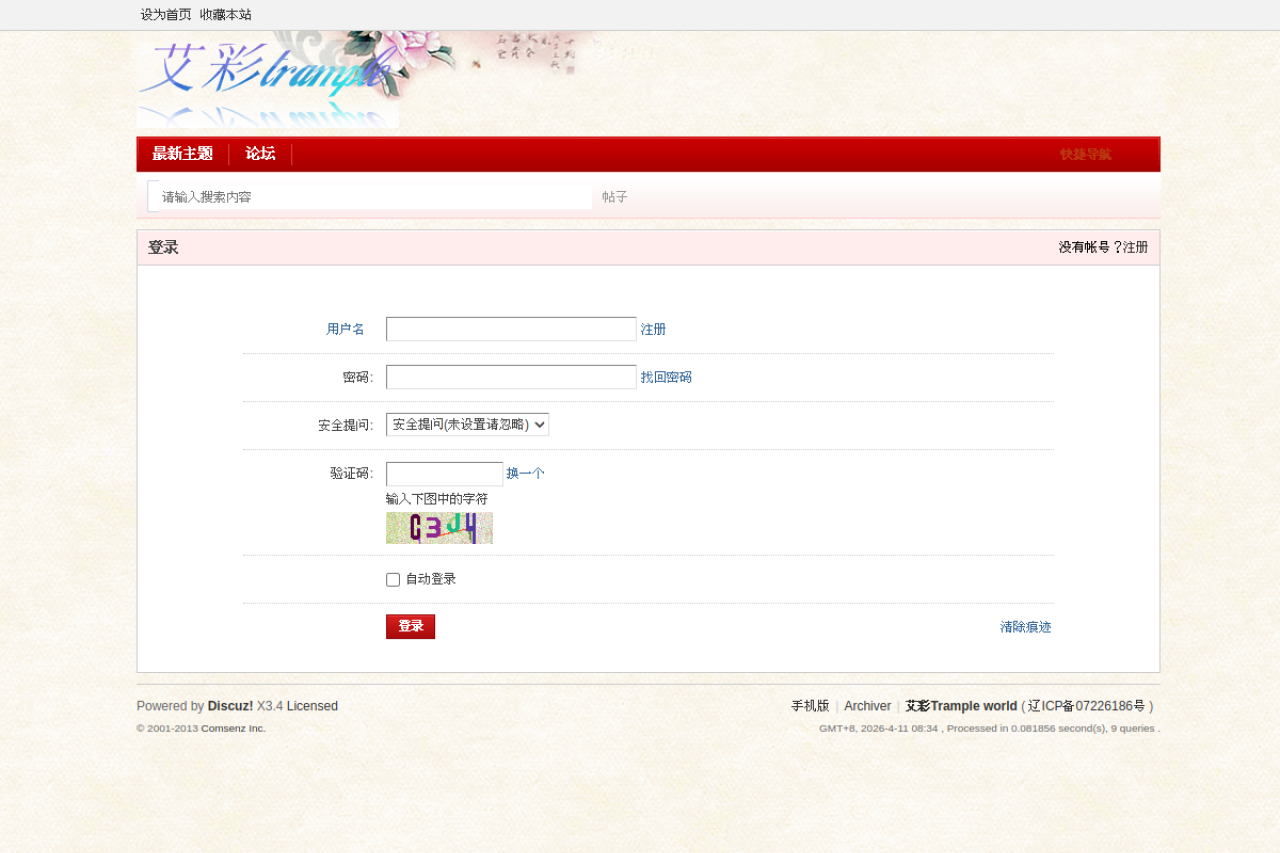Click the 设为首页 link

point(166,15)
